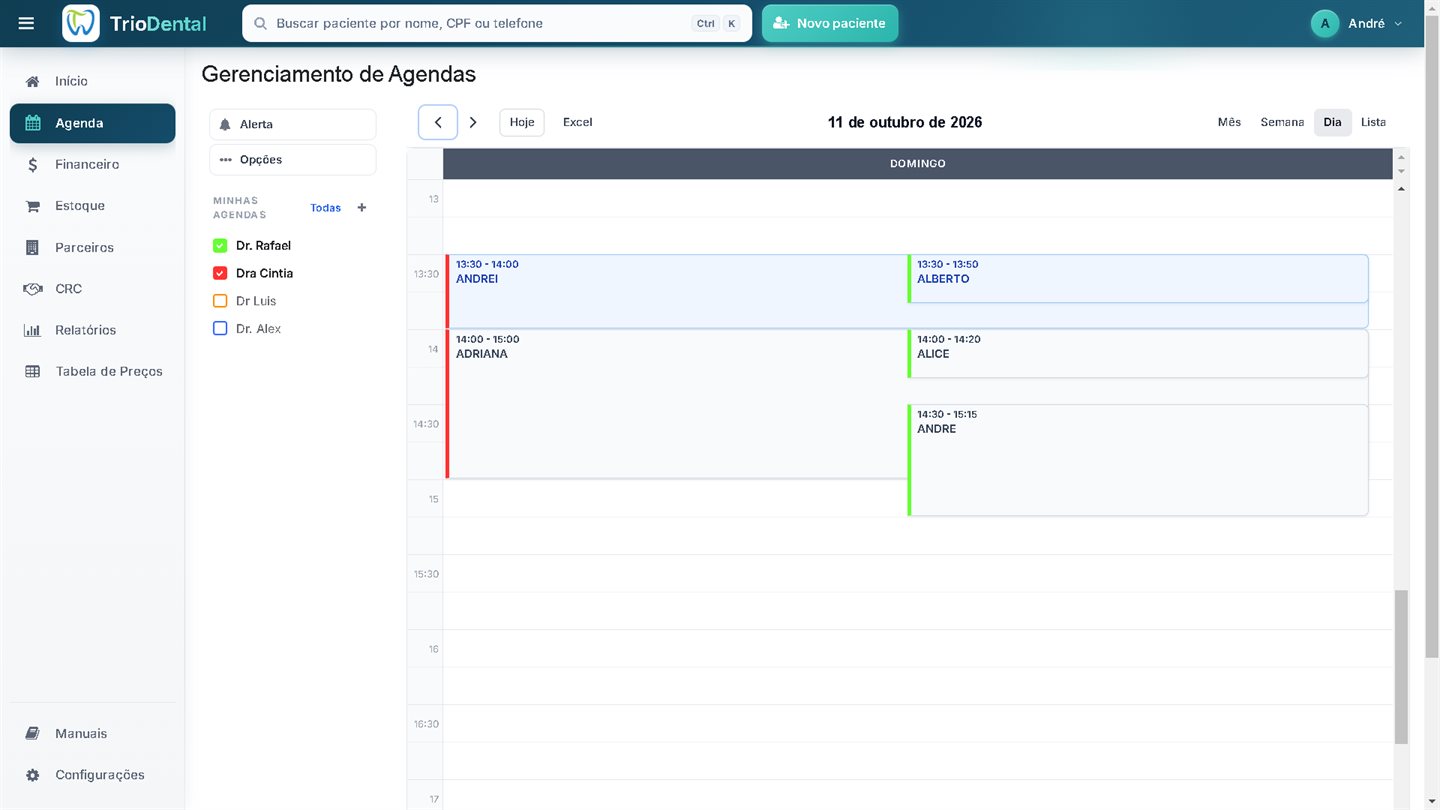Open the Opções menu
The image size is (1440, 810).
tap(293, 160)
